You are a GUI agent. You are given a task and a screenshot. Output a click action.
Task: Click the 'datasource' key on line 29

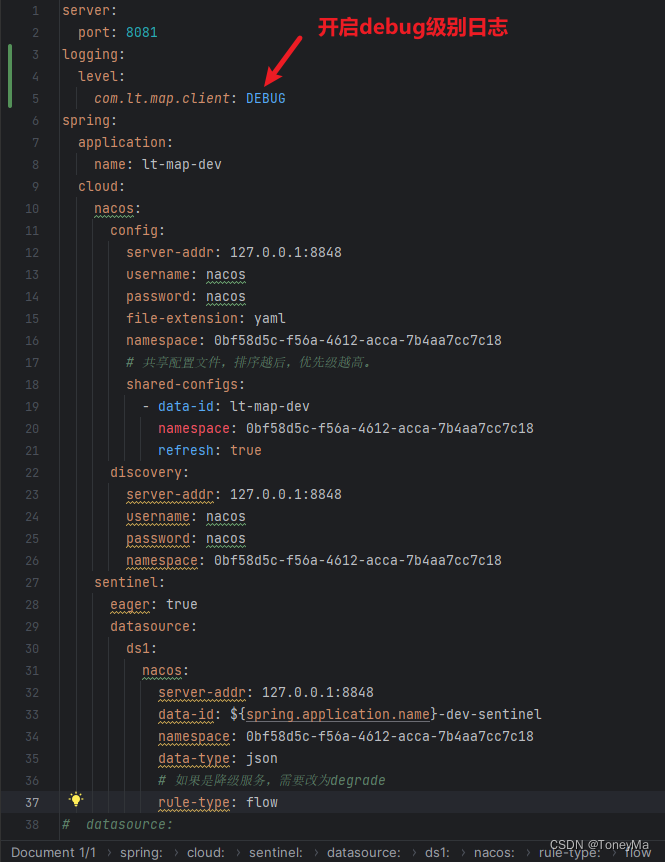tap(149, 626)
